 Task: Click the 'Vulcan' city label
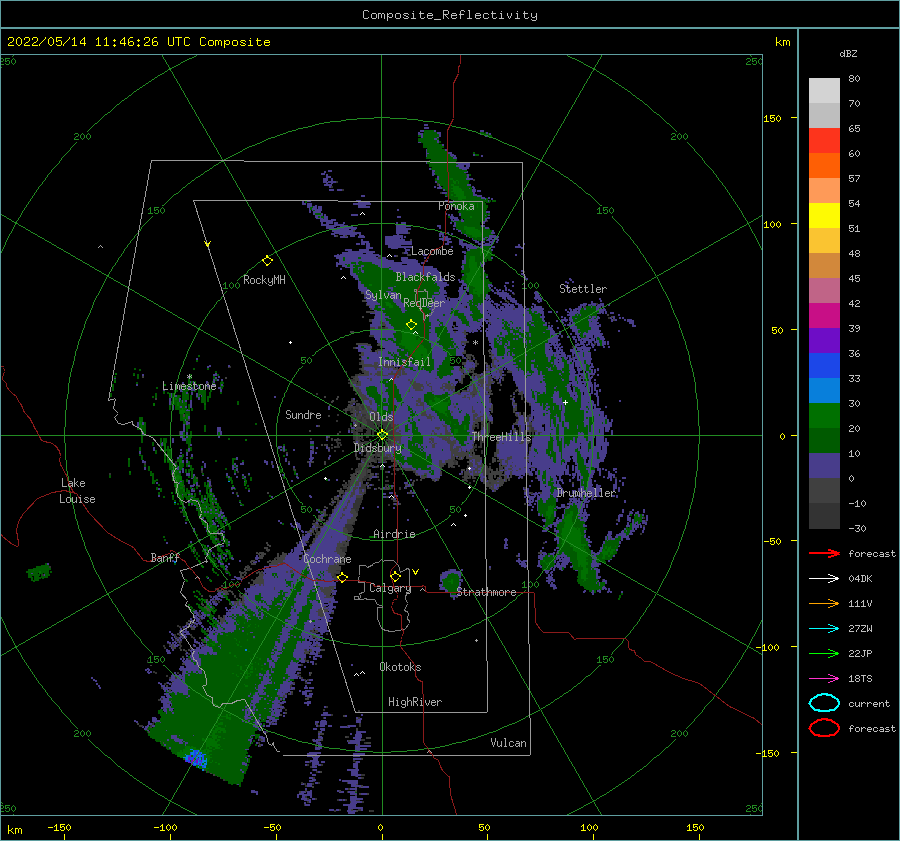point(509,743)
